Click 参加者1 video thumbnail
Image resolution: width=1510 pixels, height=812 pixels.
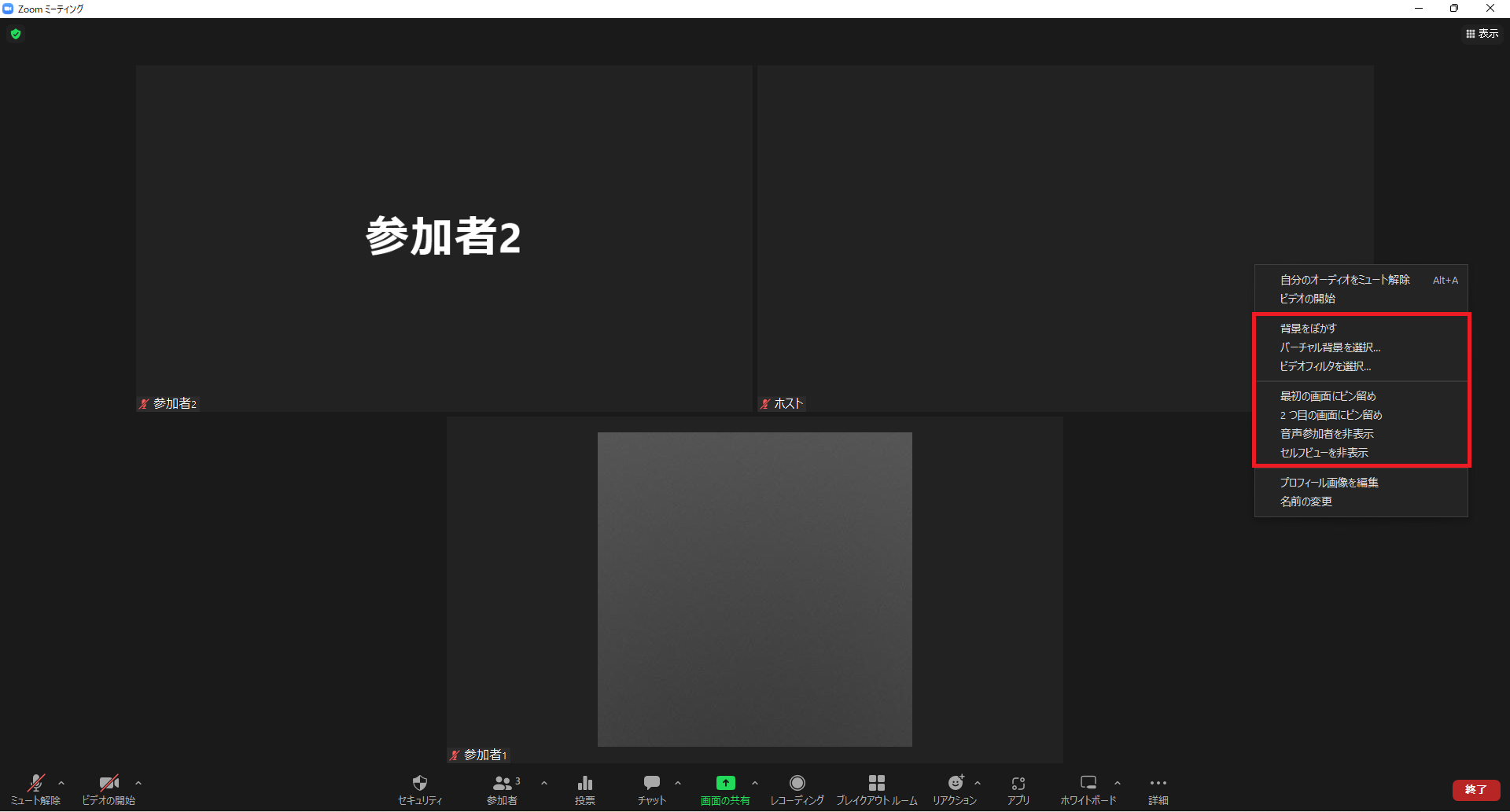[754, 589]
